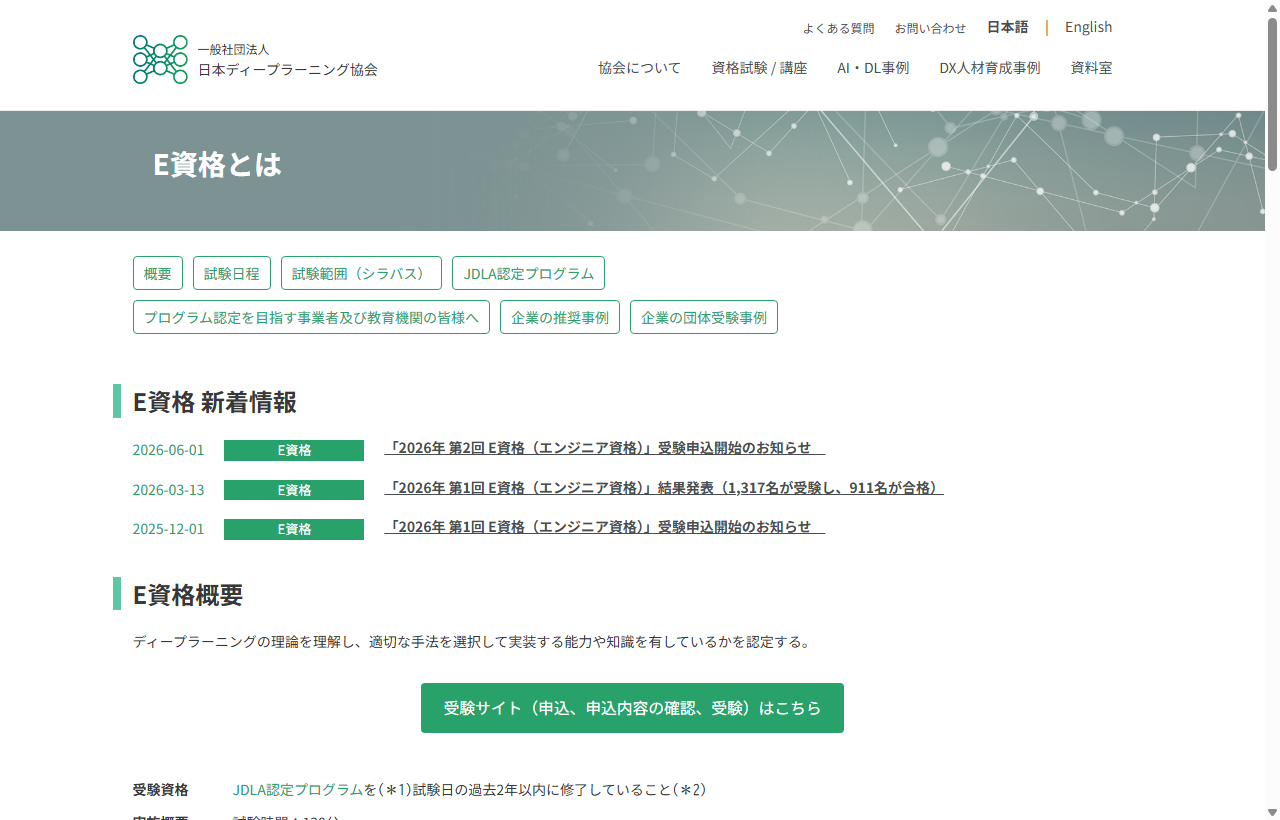Screen dimensions: 1280x820
Task: Open DX人材育成事例 menu
Action: coord(990,68)
